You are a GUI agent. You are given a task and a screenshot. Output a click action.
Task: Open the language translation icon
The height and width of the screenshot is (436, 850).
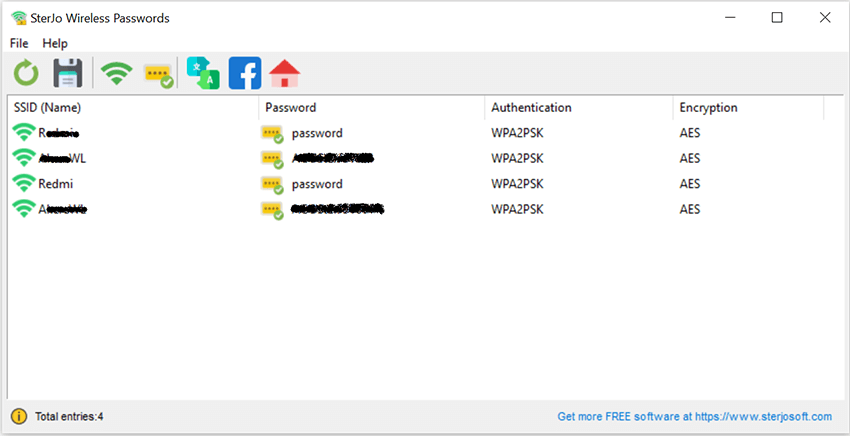[x=203, y=73]
